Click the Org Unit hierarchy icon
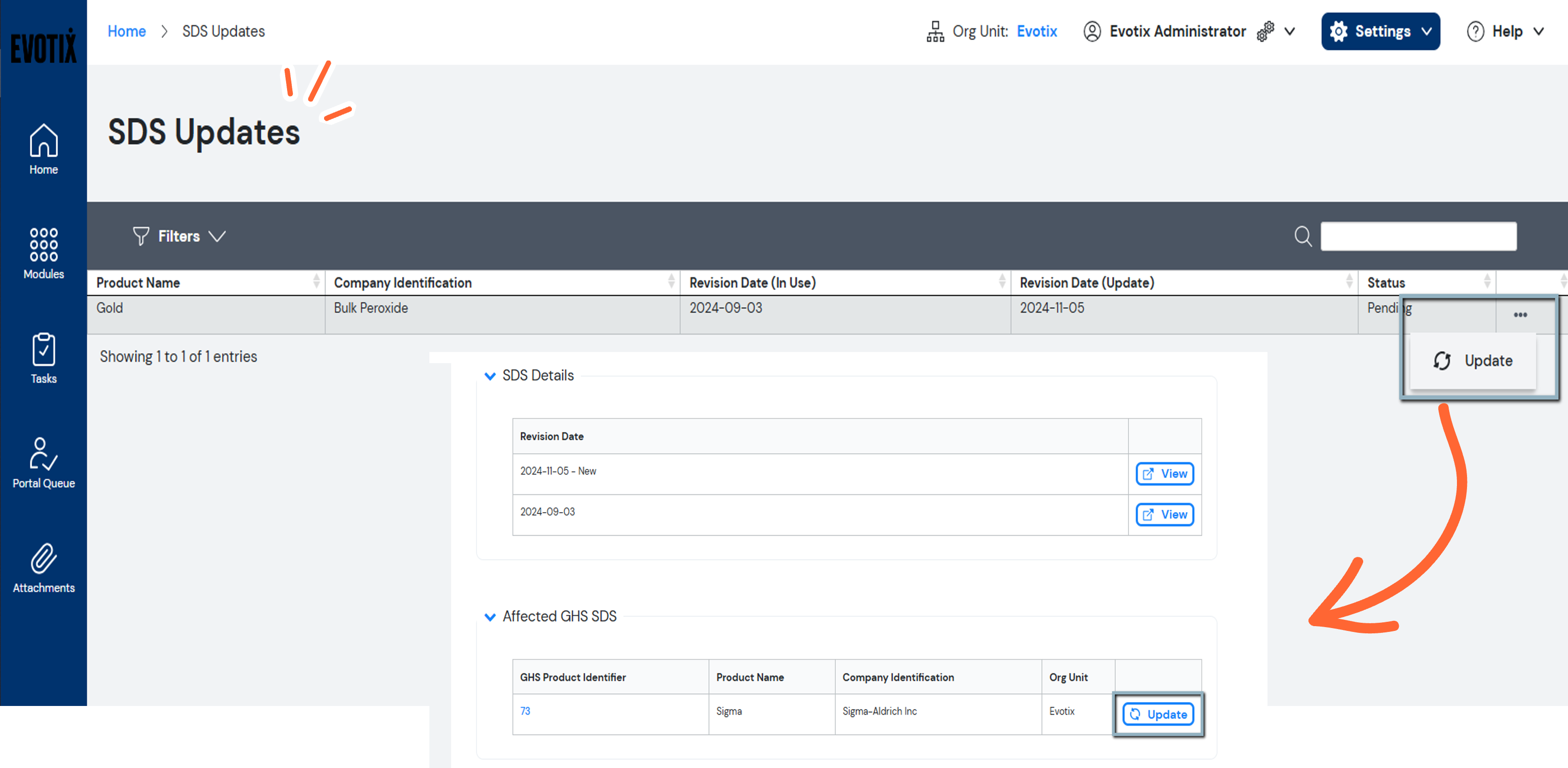Image resolution: width=1568 pixels, height=768 pixels. [x=935, y=31]
